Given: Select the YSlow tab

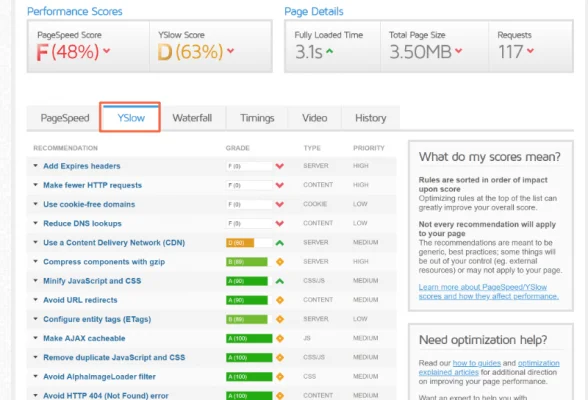Looking at the screenshot, I should pyautogui.click(x=130, y=118).
